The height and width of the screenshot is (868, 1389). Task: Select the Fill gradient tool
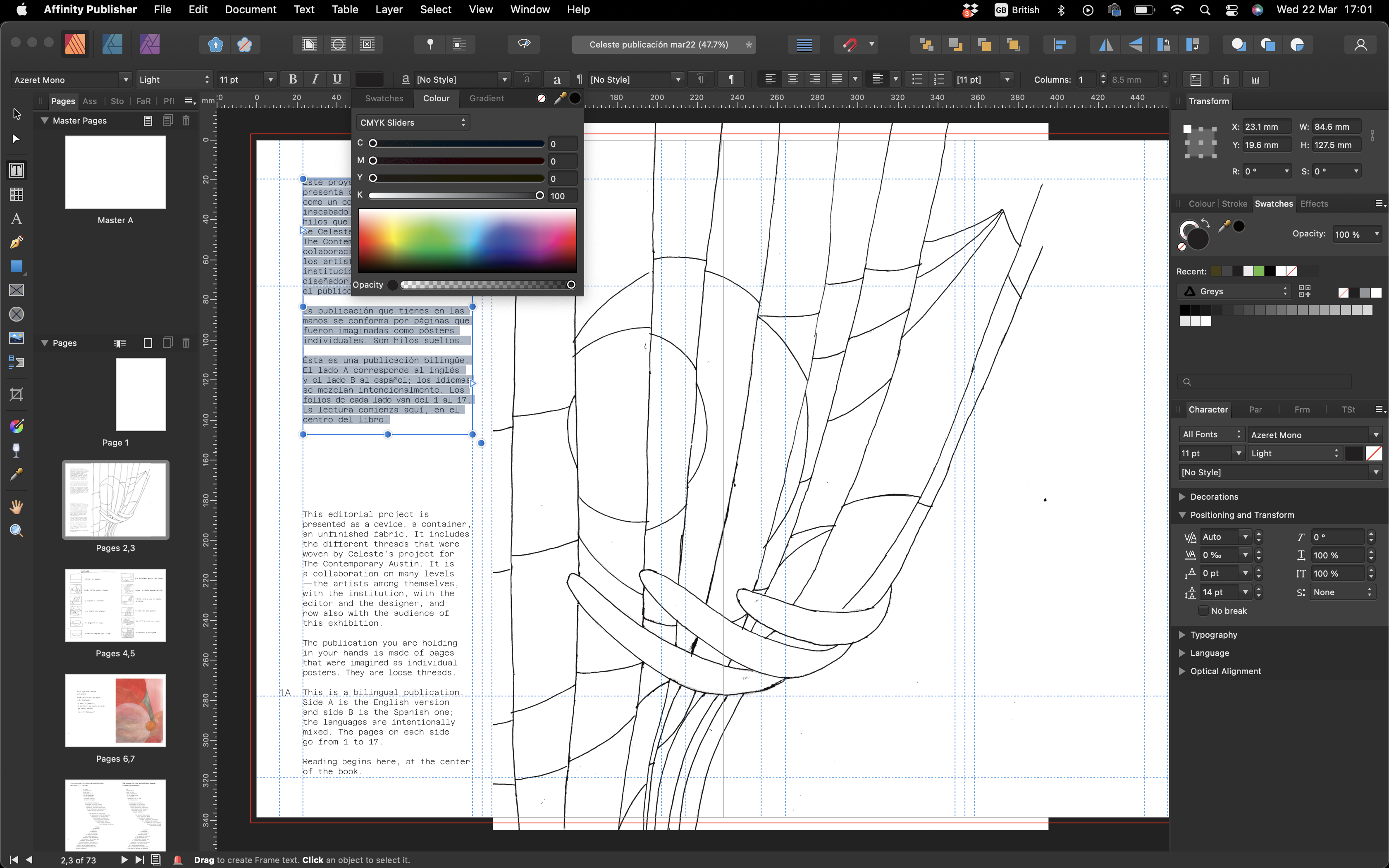coord(17,426)
